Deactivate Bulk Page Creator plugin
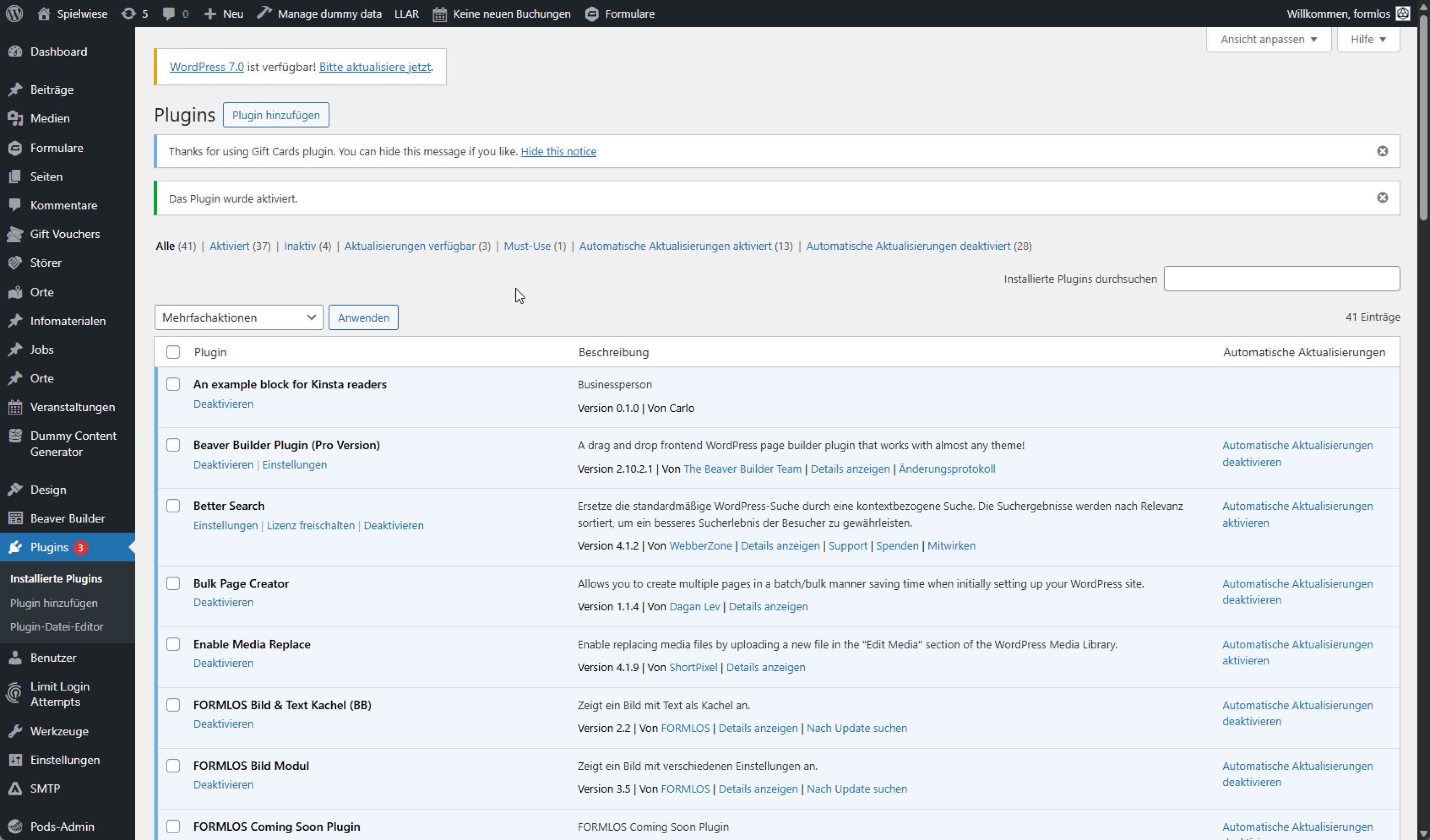The width and height of the screenshot is (1430, 840). click(x=223, y=602)
